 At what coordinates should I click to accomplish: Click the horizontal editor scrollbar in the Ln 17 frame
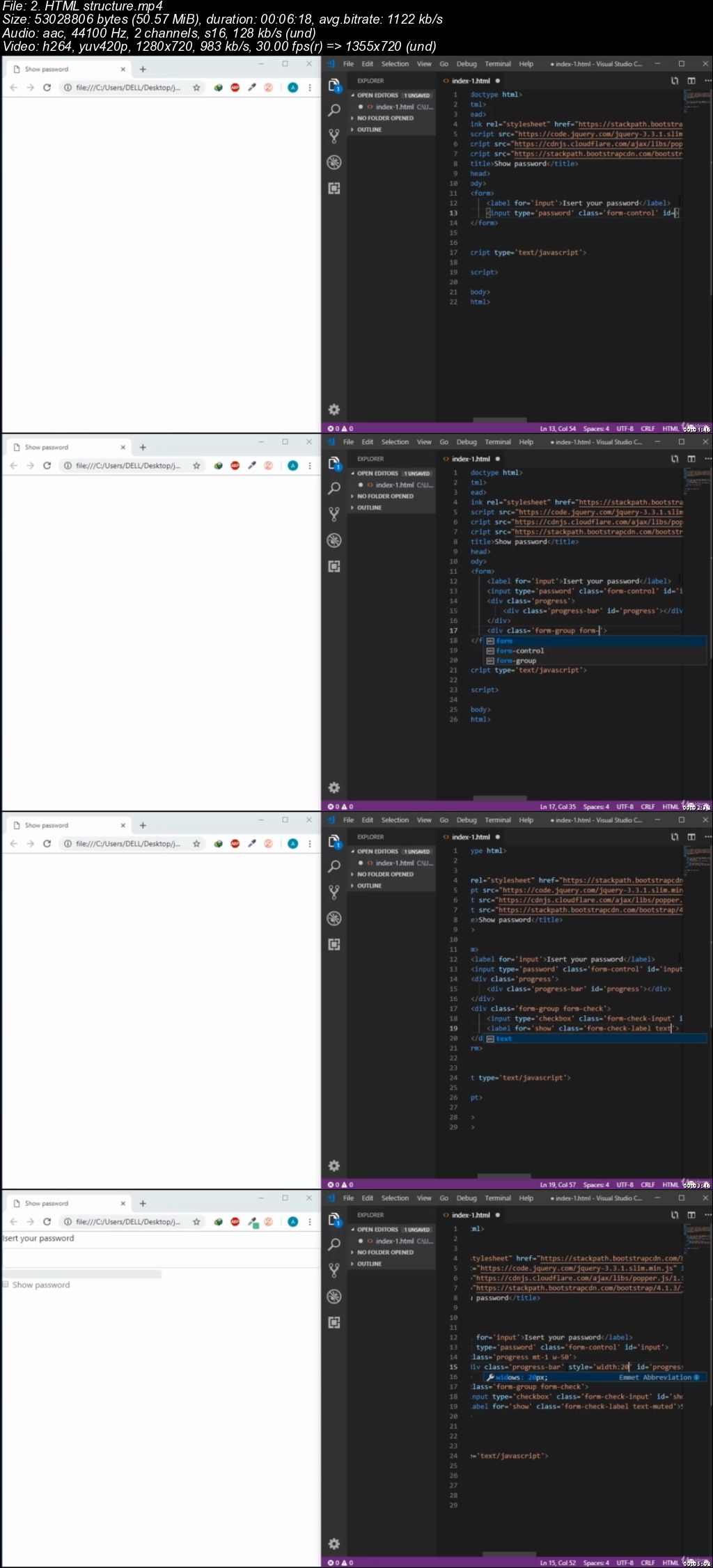[500, 798]
